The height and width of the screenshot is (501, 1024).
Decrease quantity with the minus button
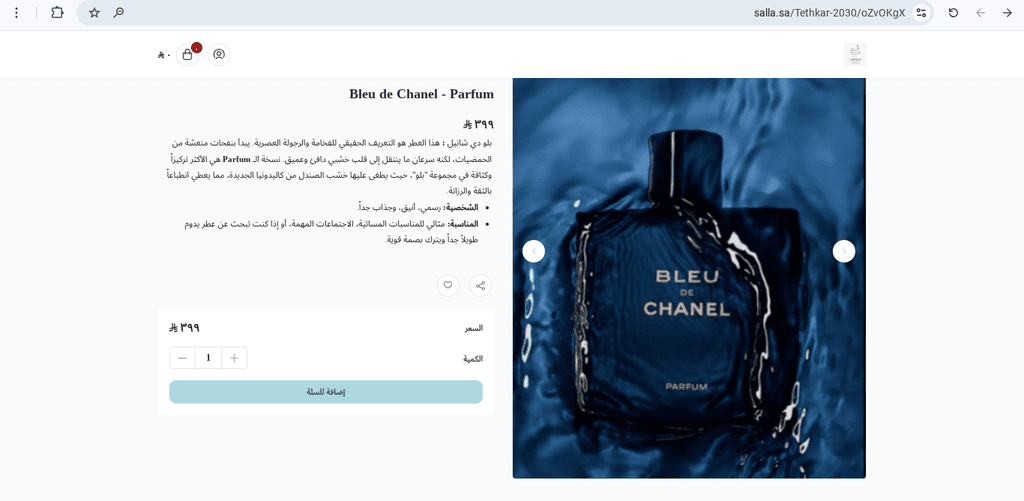click(x=183, y=358)
